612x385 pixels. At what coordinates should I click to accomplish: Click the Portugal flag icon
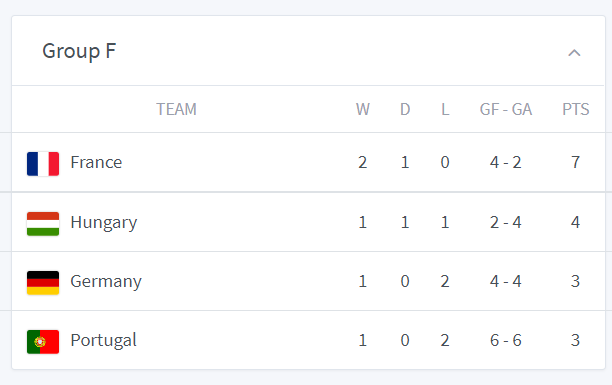click(43, 342)
